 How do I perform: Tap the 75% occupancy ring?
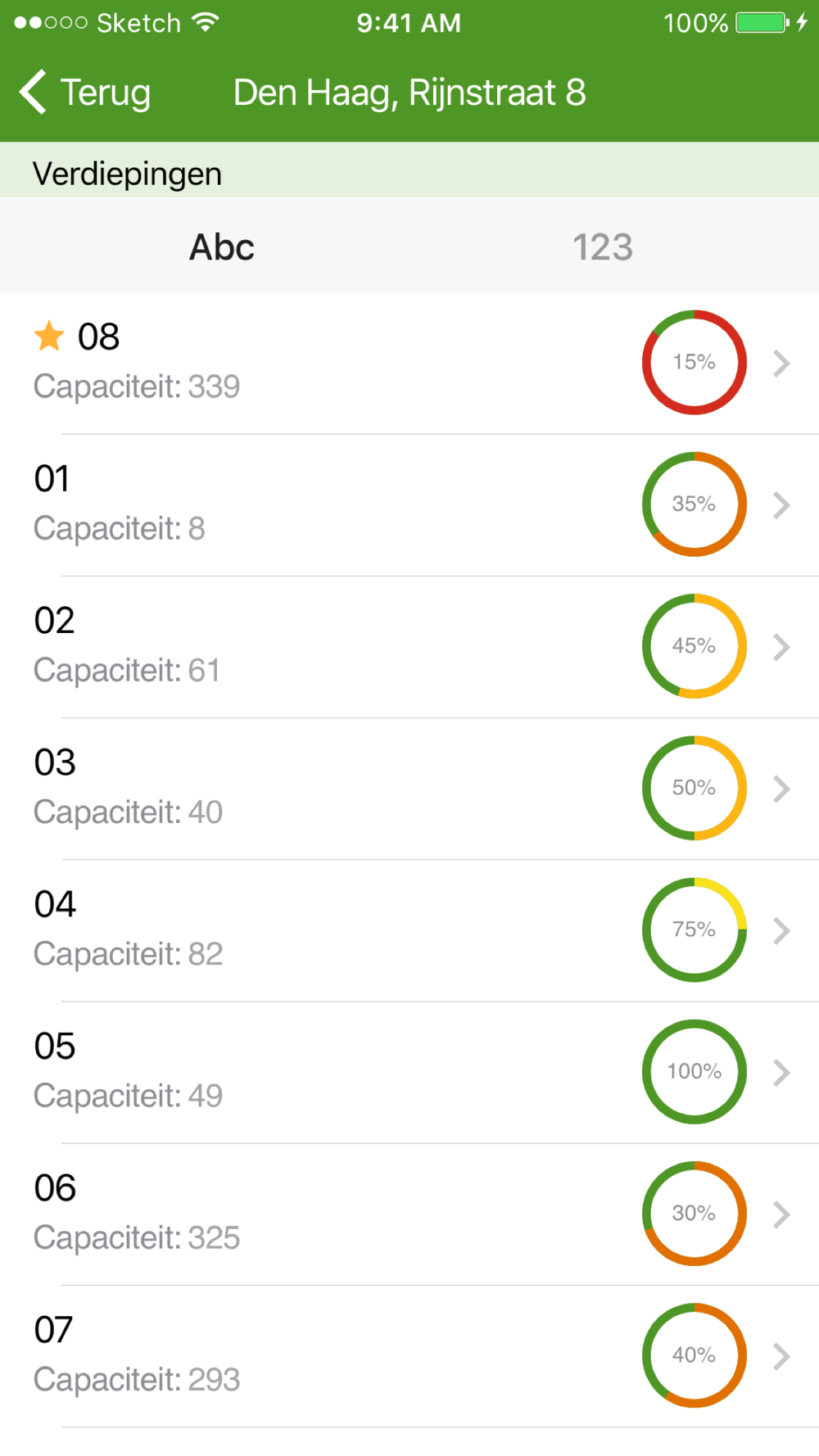694,929
